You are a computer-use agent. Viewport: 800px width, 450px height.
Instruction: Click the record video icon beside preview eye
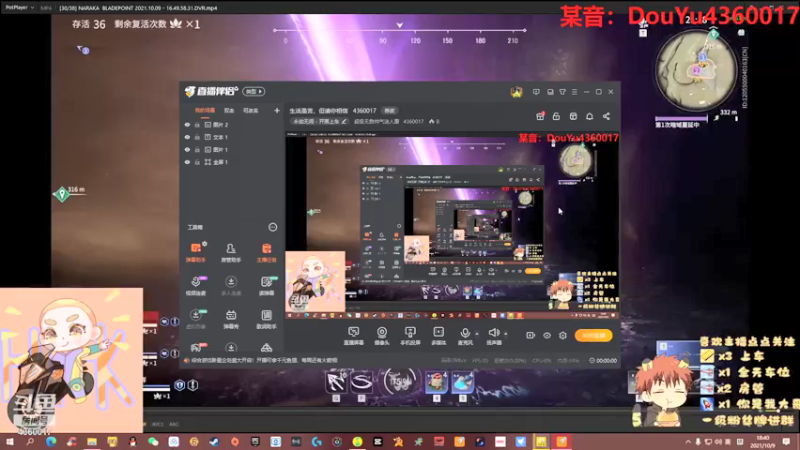(x=531, y=335)
